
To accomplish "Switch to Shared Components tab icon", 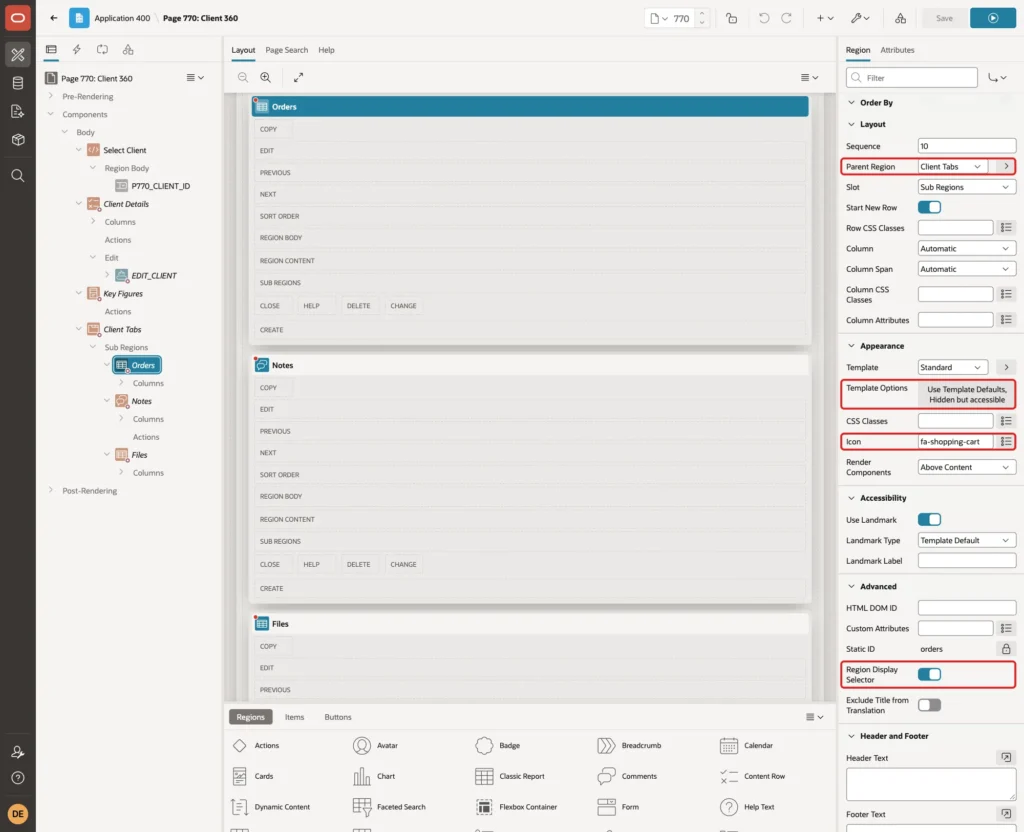I will point(128,50).
